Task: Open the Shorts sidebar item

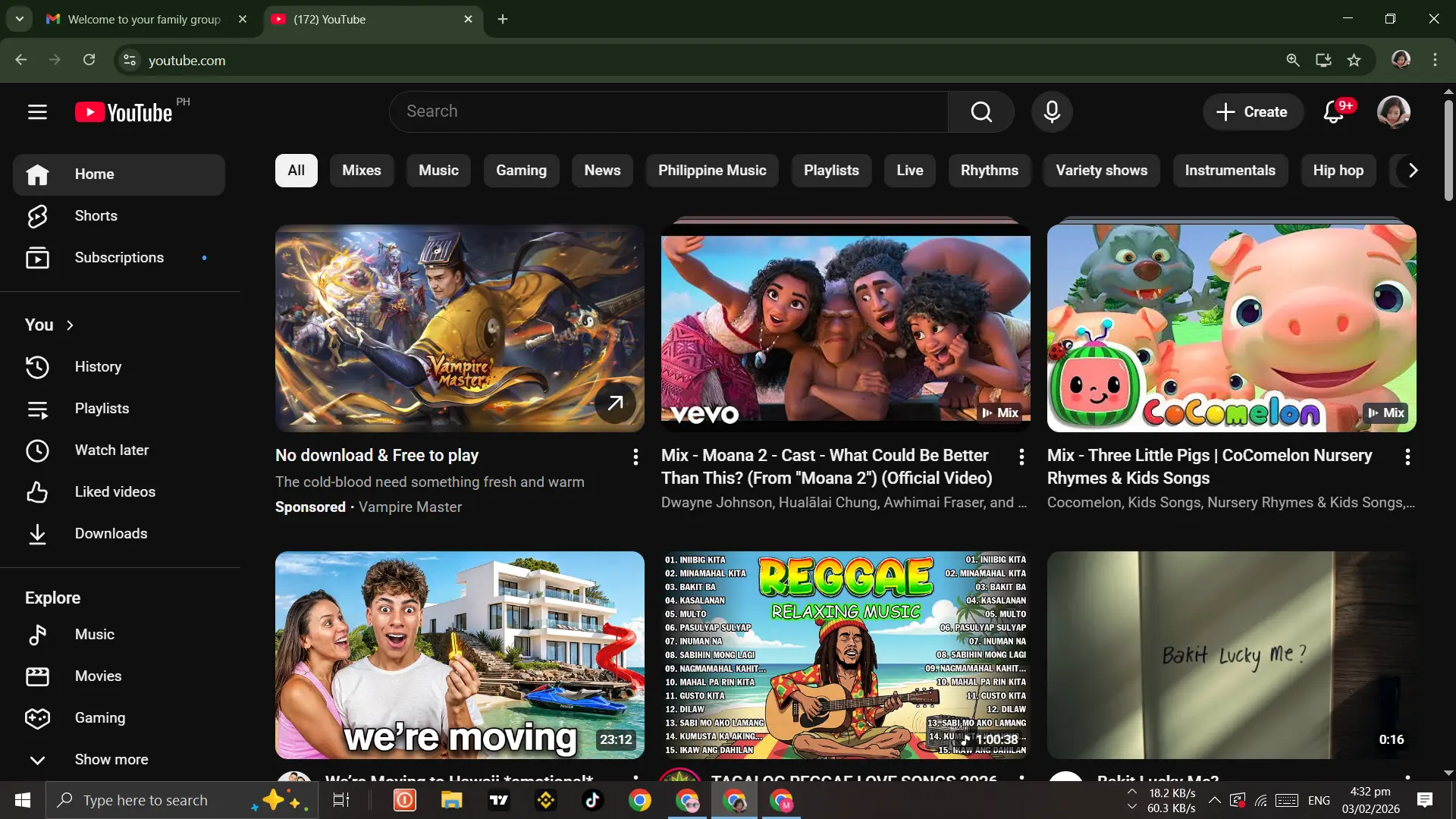Action: pyautogui.click(x=119, y=216)
